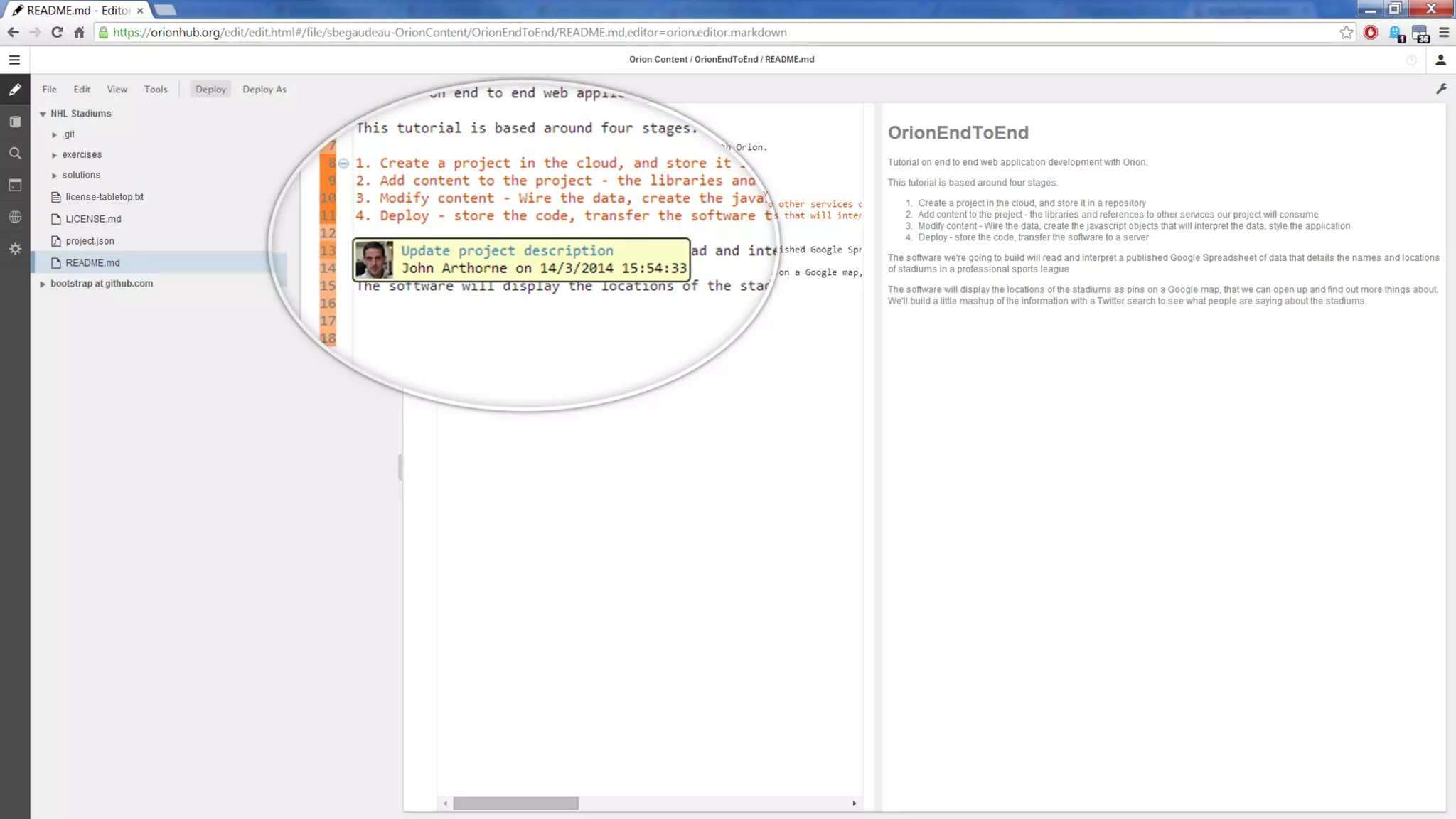1456x819 pixels.
Task: Open the user profile icon
Action: click(x=1440, y=60)
